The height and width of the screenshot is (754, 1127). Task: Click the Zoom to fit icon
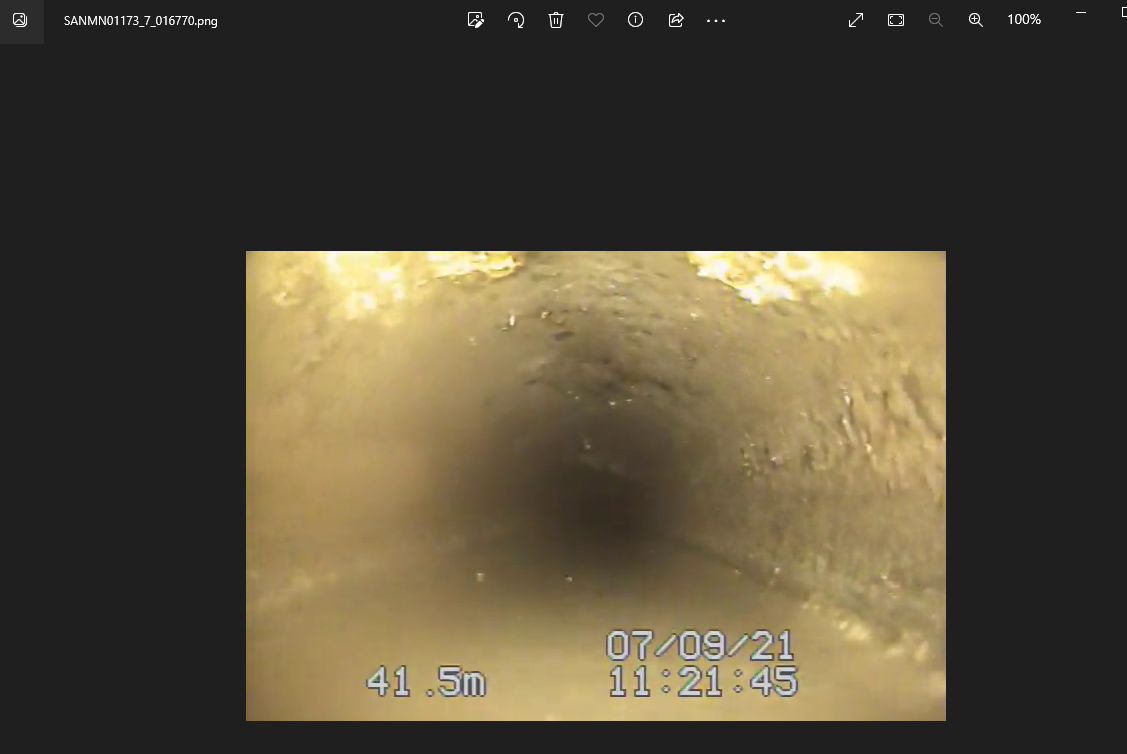896,20
